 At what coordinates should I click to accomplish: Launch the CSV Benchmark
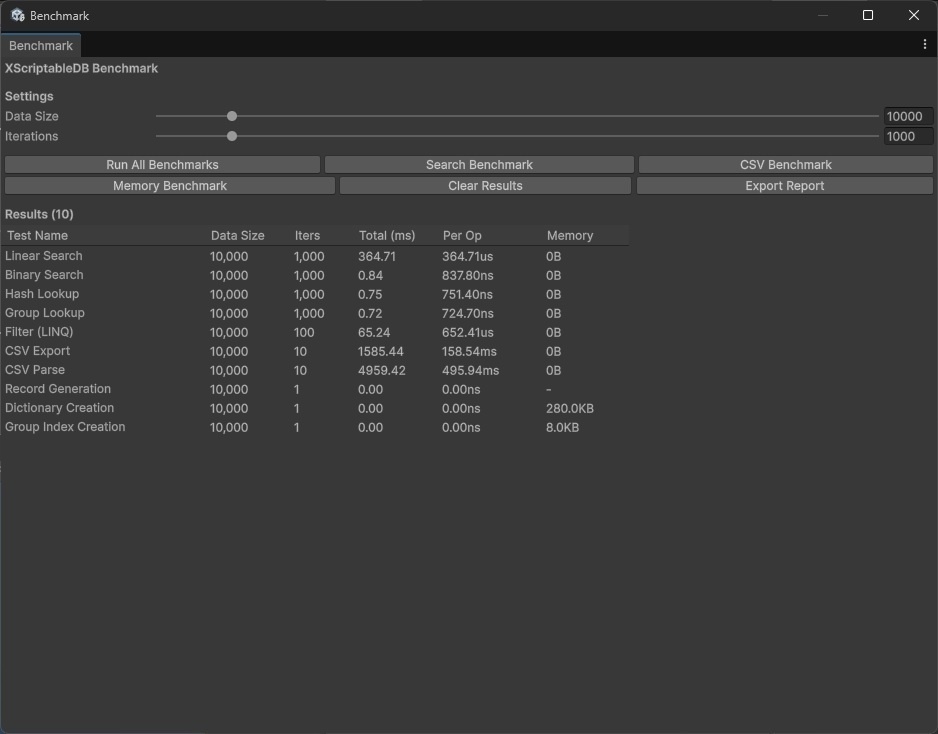pos(785,165)
